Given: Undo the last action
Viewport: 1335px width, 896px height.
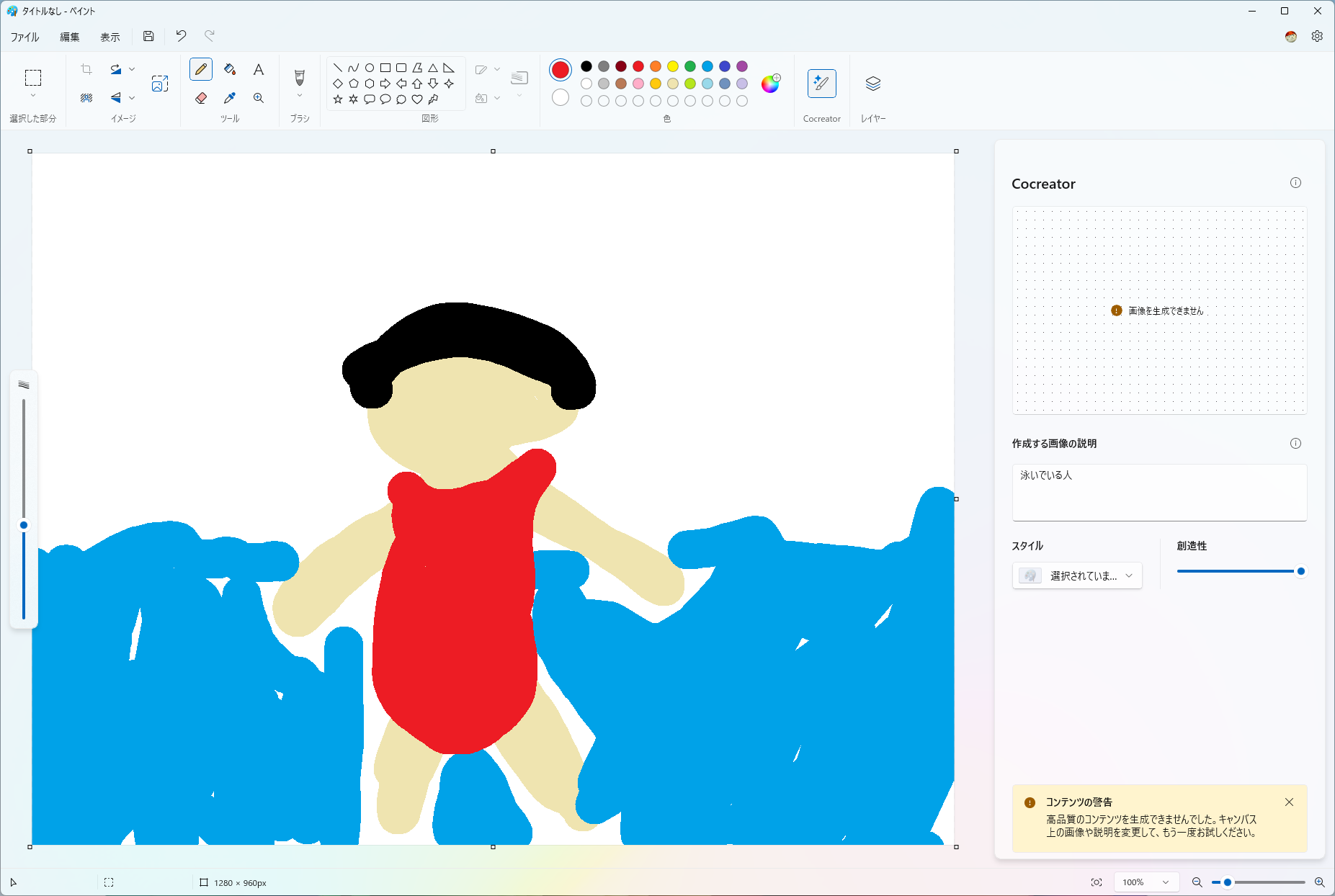Looking at the screenshot, I should pos(181,36).
